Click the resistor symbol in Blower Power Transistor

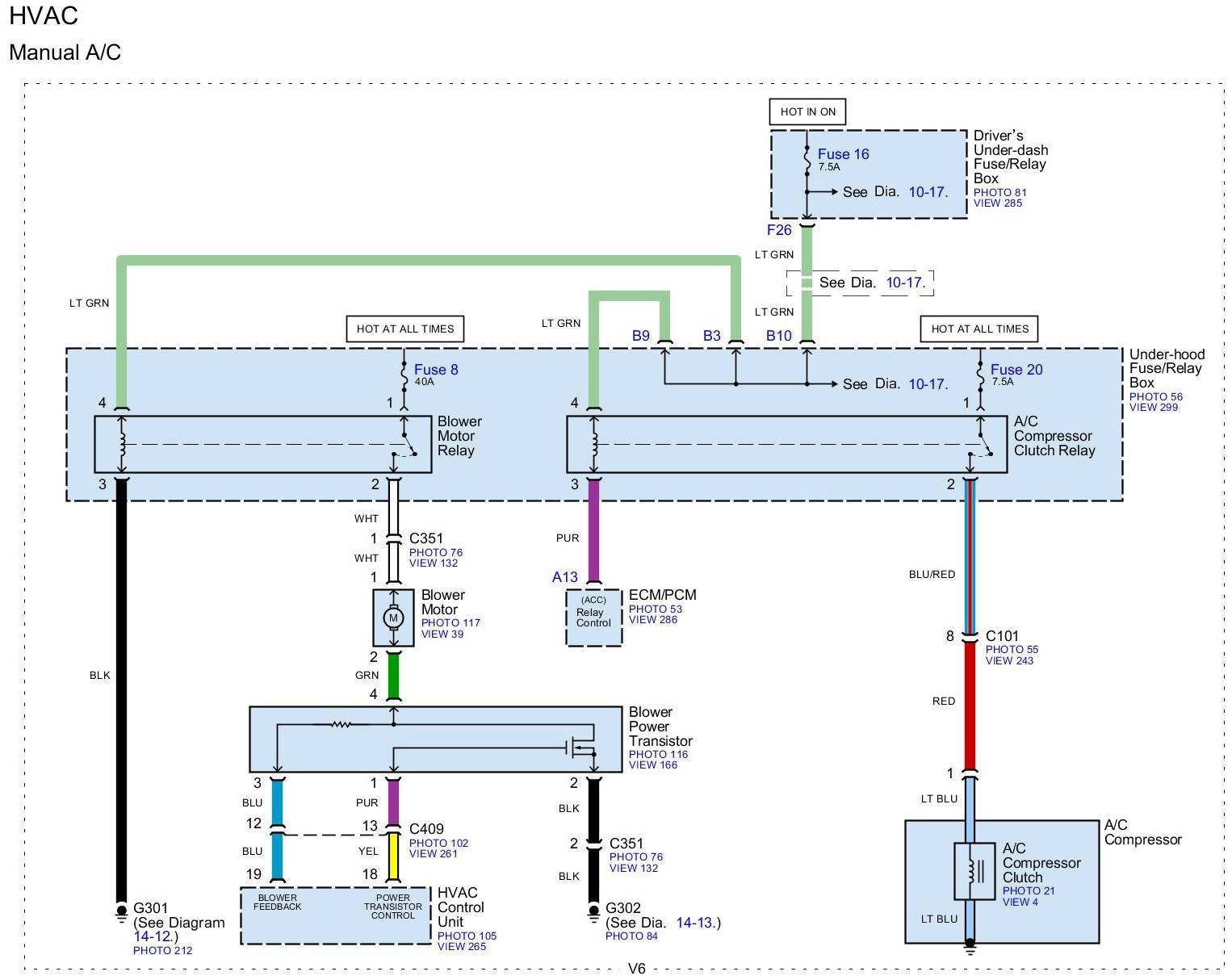coord(341,724)
